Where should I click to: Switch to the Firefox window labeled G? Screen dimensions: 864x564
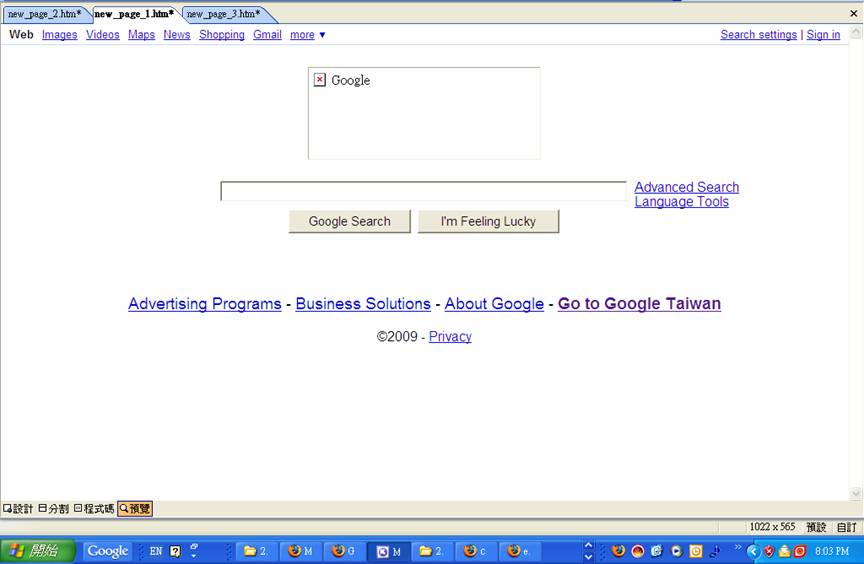[344, 551]
